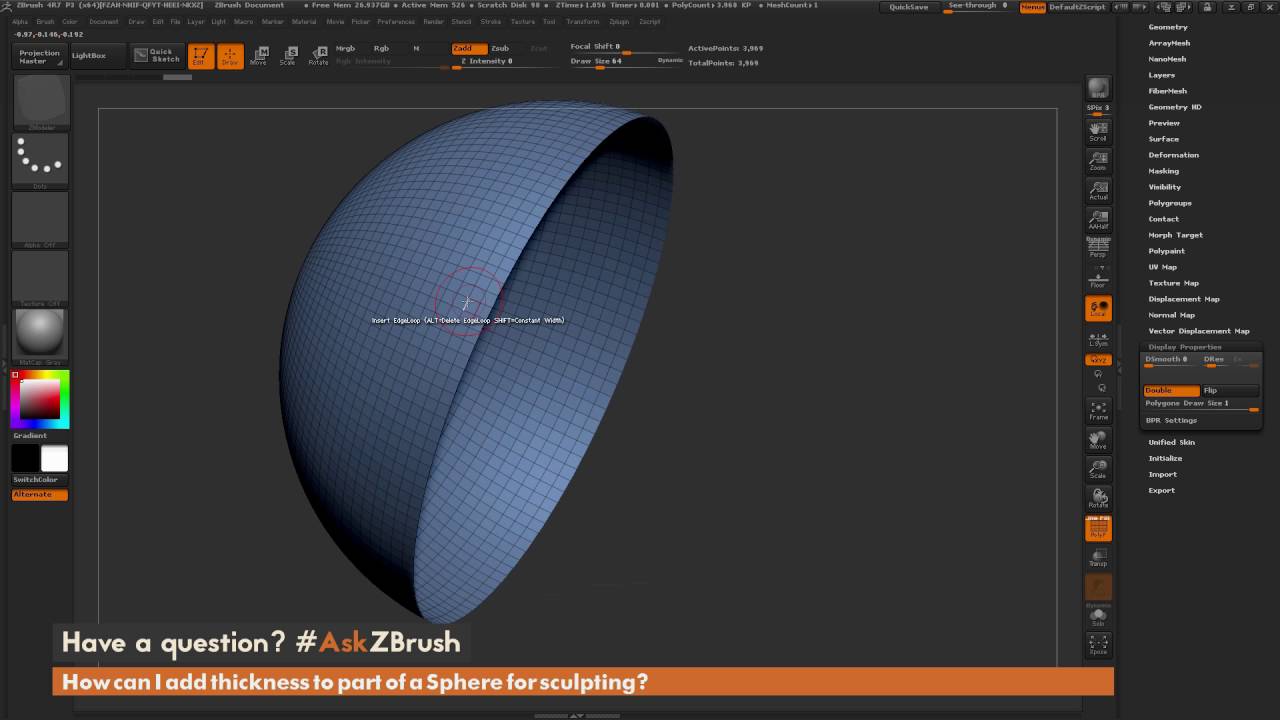Expand the NanoMesh subpalette
This screenshot has height=720, width=1280.
(x=1167, y=59)
